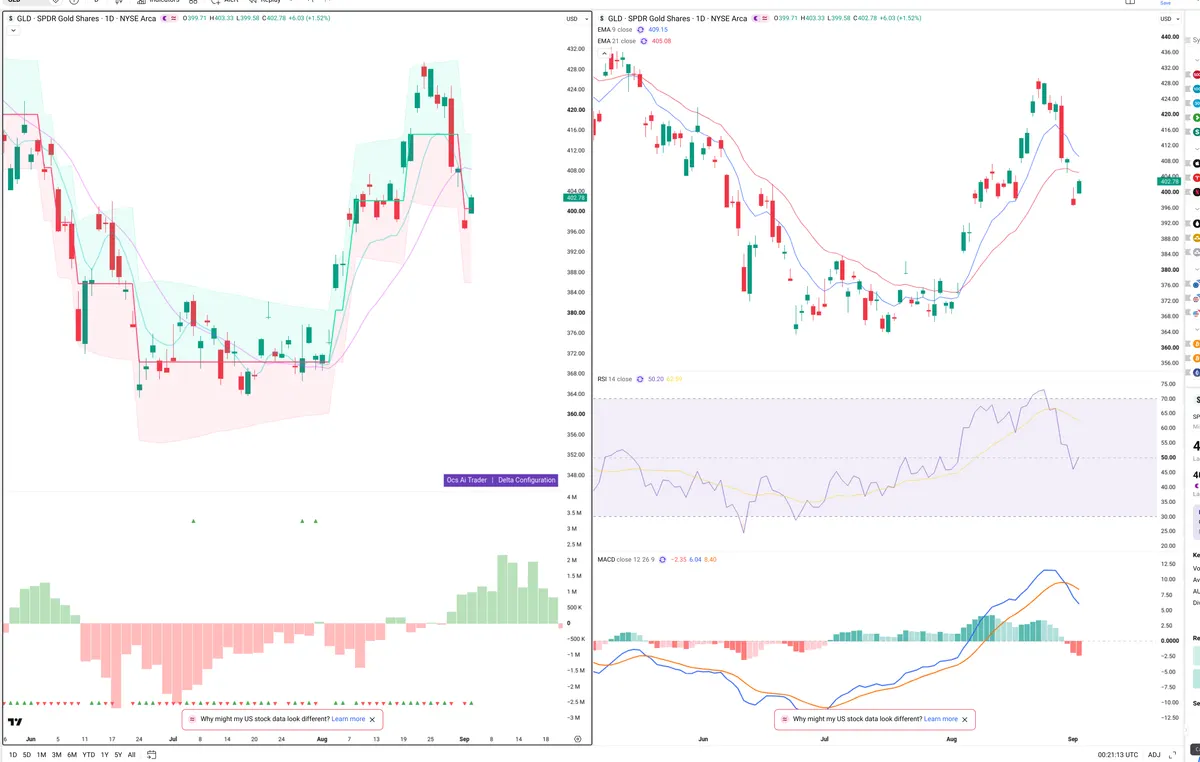The image size is (1200, 762).
Task: Click the dollar symbol icon beside left GLD title
Action: coord(10,19)
